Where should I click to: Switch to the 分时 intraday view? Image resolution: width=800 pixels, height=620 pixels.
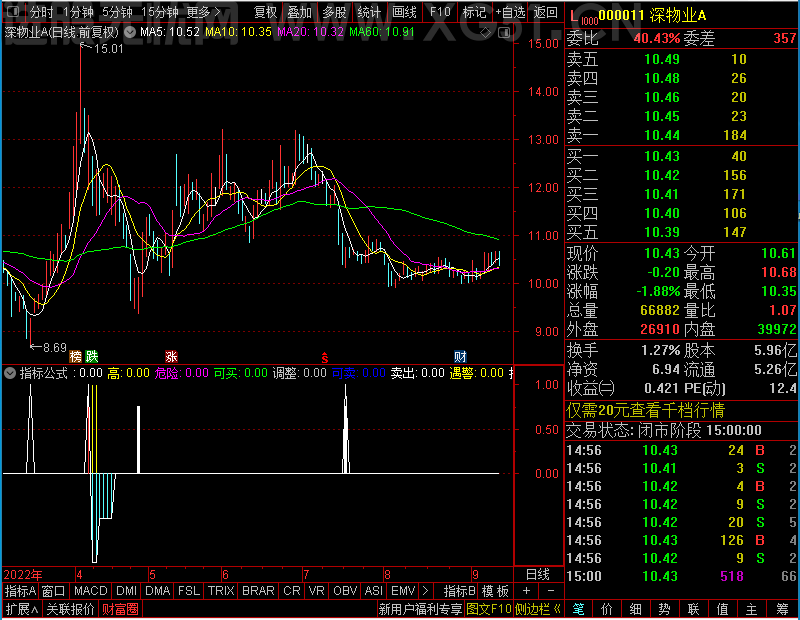click(41, 11)
